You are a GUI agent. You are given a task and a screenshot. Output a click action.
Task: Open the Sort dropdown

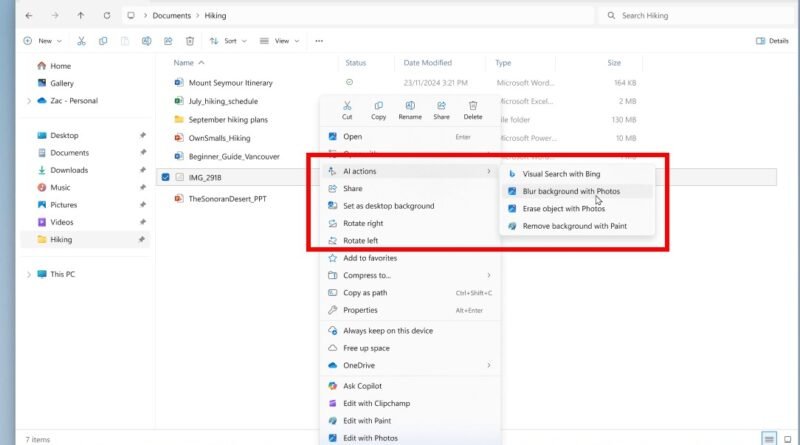pos(228,41)
